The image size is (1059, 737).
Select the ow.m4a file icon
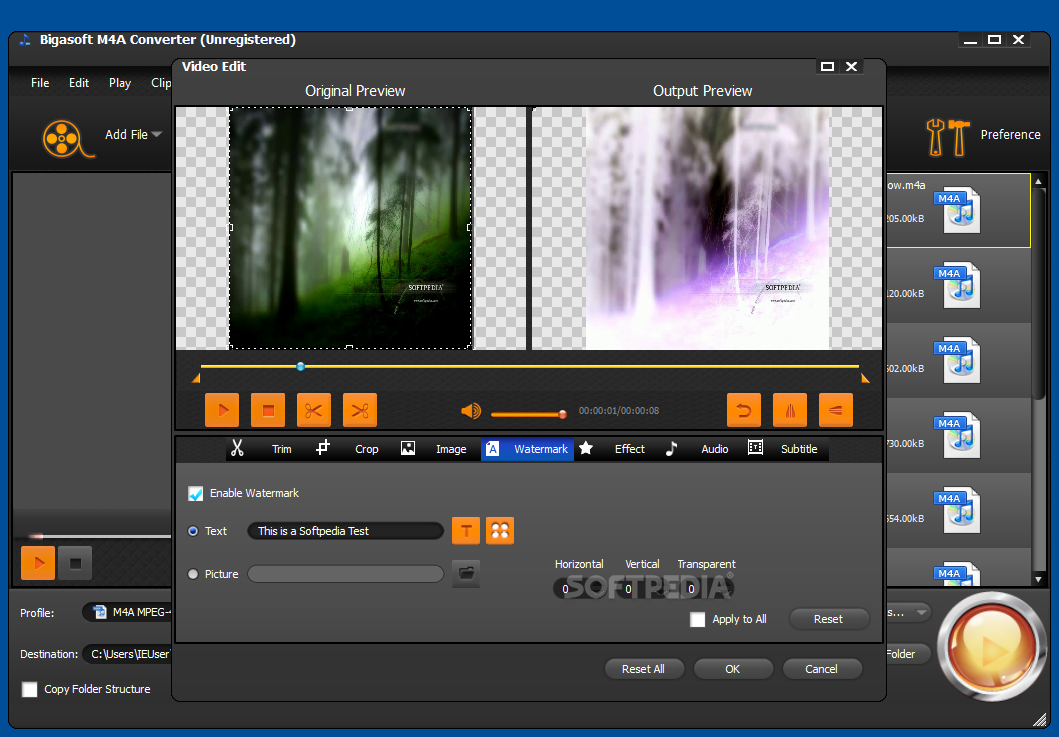point(957,210)
